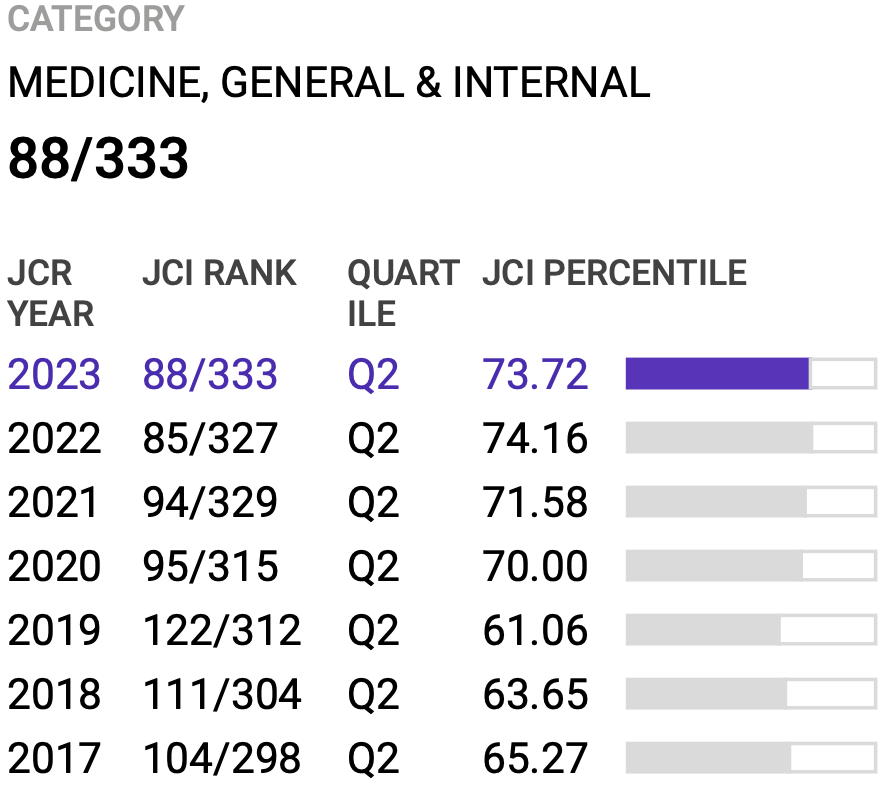Click the JCI RANK column header
The width and height of the screenshot is (892, 786).
coord(219,273)
